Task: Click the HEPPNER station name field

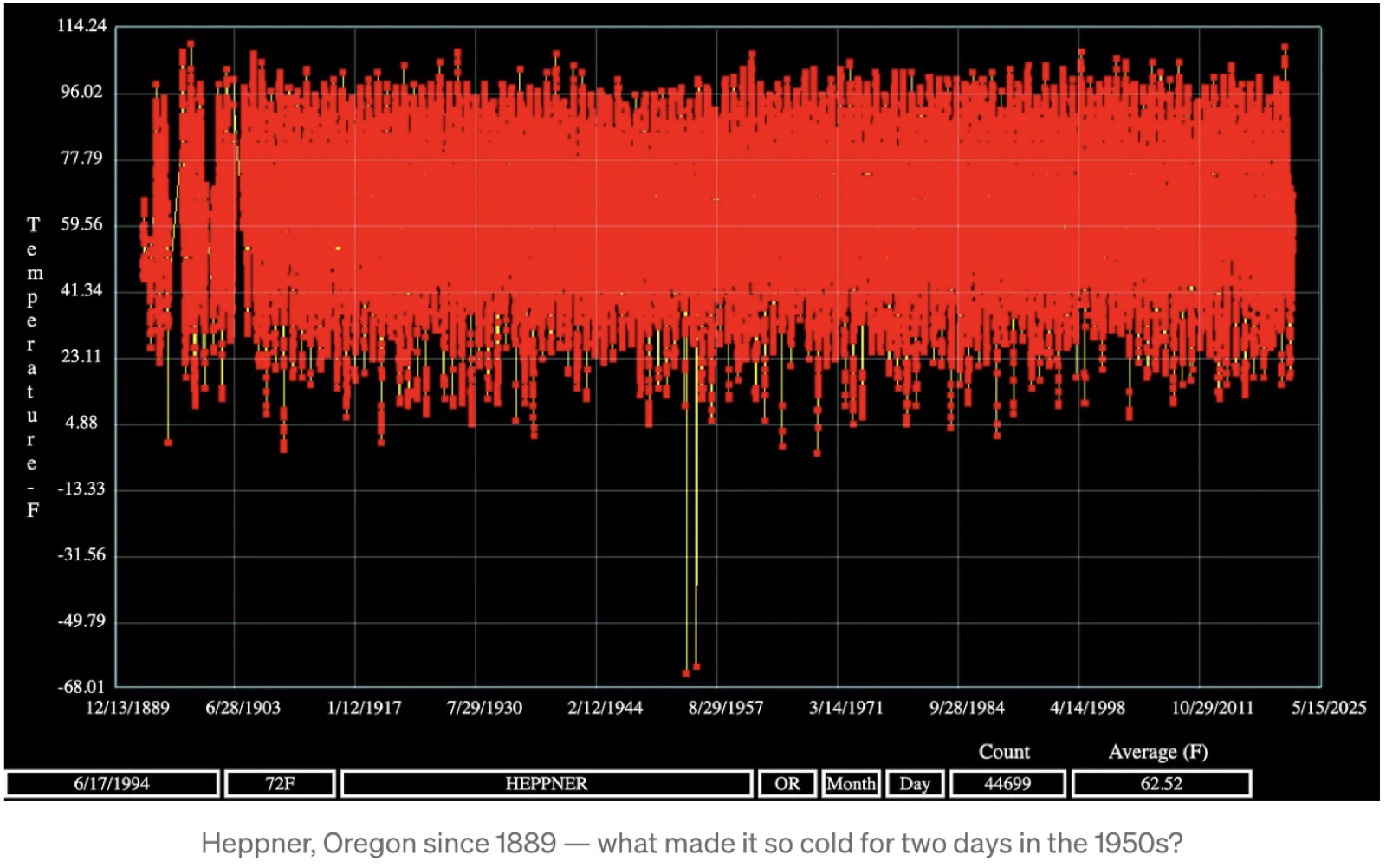Action: 547,783
